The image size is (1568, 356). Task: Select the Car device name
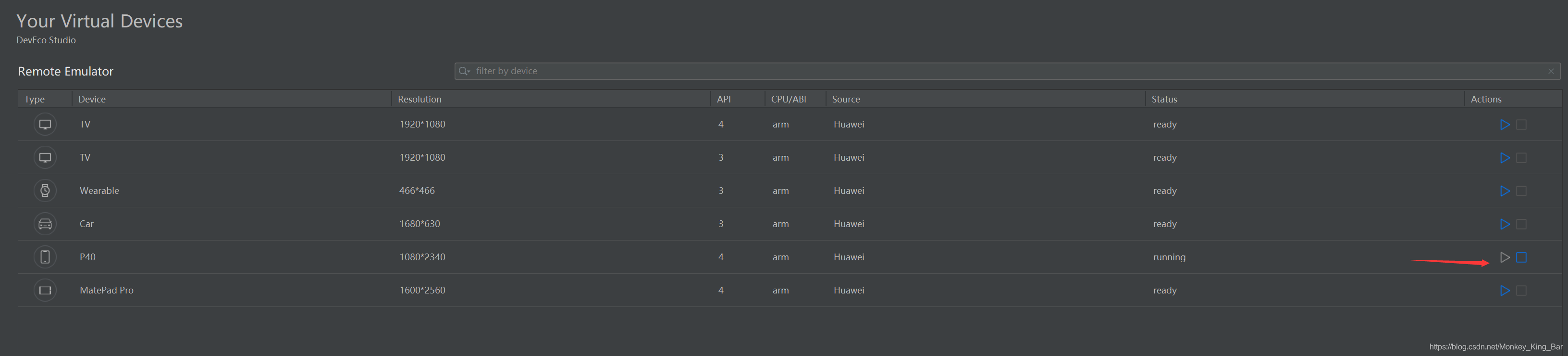(86, 224)
